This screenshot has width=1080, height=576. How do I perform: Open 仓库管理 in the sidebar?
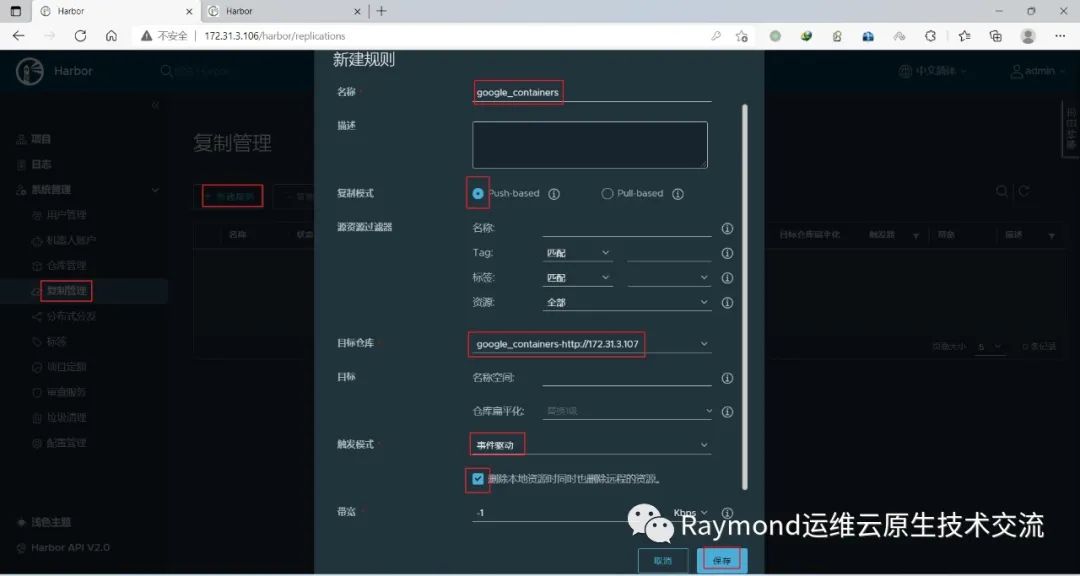tap(66, 265)
